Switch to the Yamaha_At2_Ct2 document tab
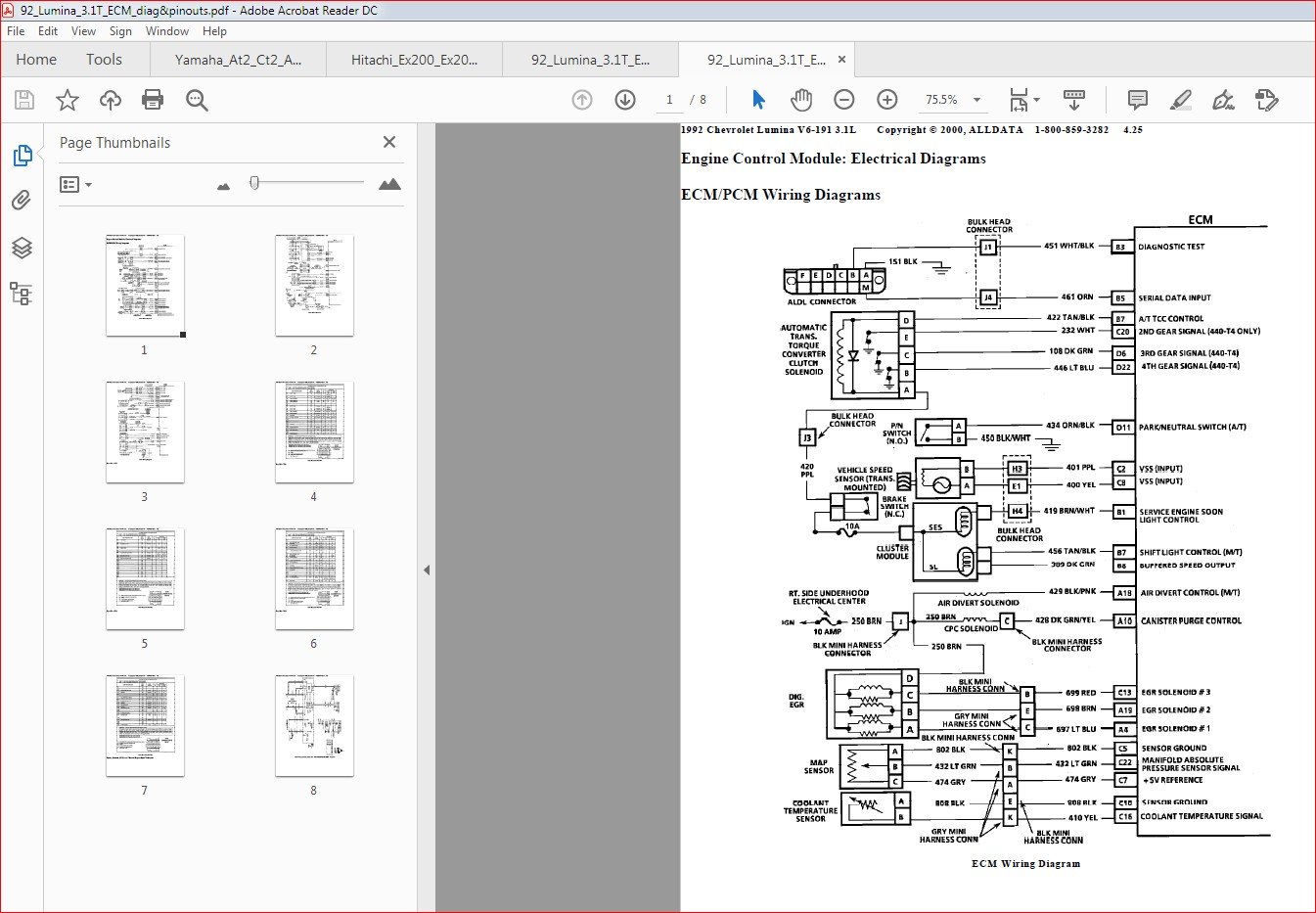This screenshot has height=913, width=1316. click(x=238, y=60)
